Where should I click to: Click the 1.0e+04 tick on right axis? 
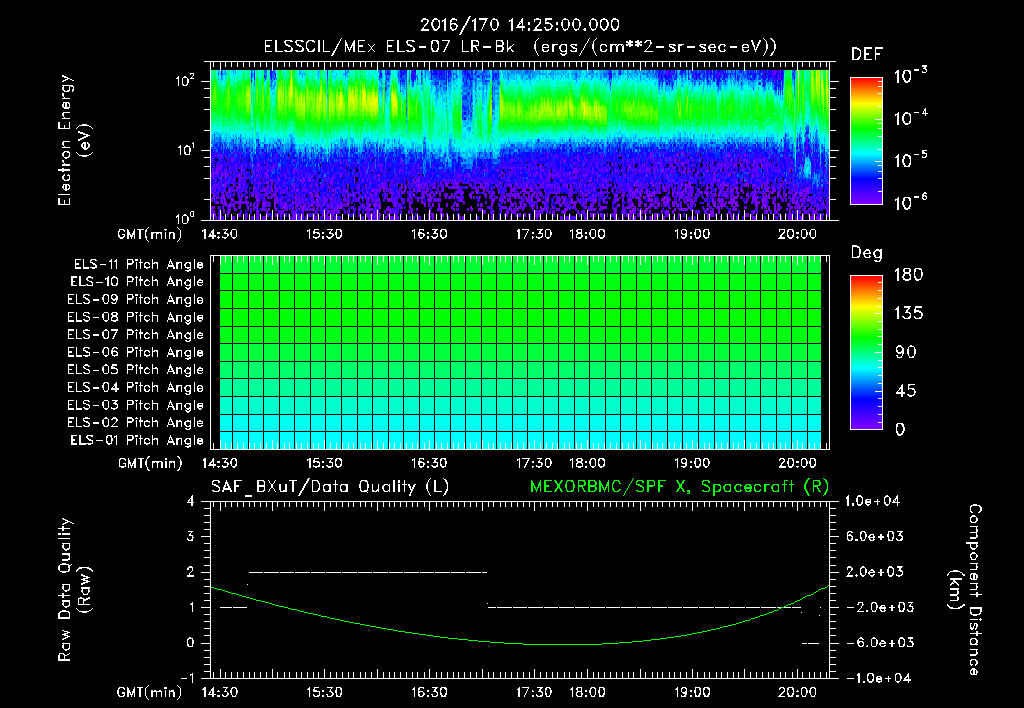pos(875,500)
